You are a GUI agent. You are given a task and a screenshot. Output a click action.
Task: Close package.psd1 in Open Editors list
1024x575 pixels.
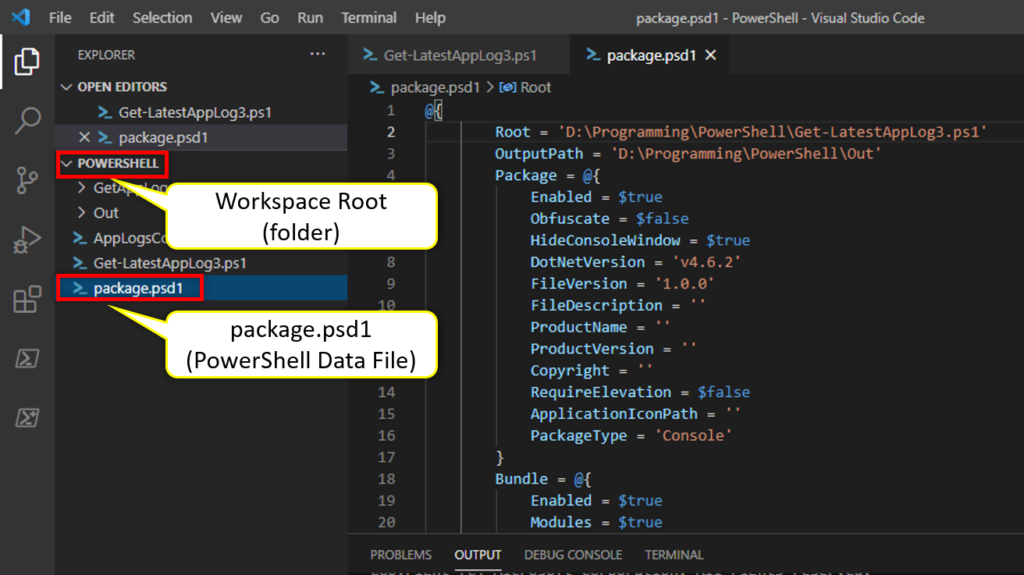[84, 137]
